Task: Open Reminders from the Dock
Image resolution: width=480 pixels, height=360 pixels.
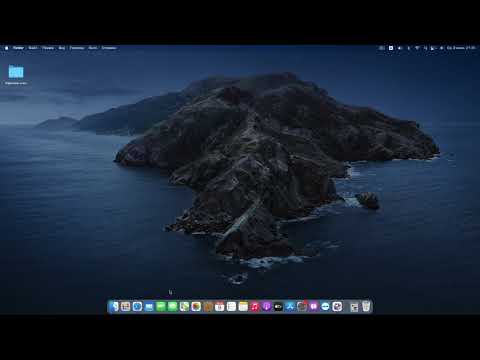Action: (231, 306)
